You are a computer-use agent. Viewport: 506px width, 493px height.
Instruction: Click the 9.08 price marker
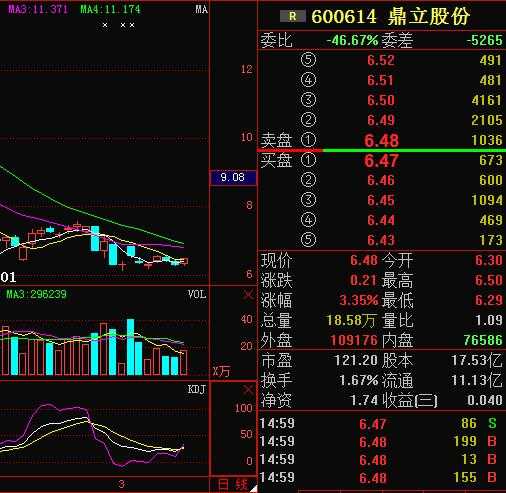[x=233, y=177]
